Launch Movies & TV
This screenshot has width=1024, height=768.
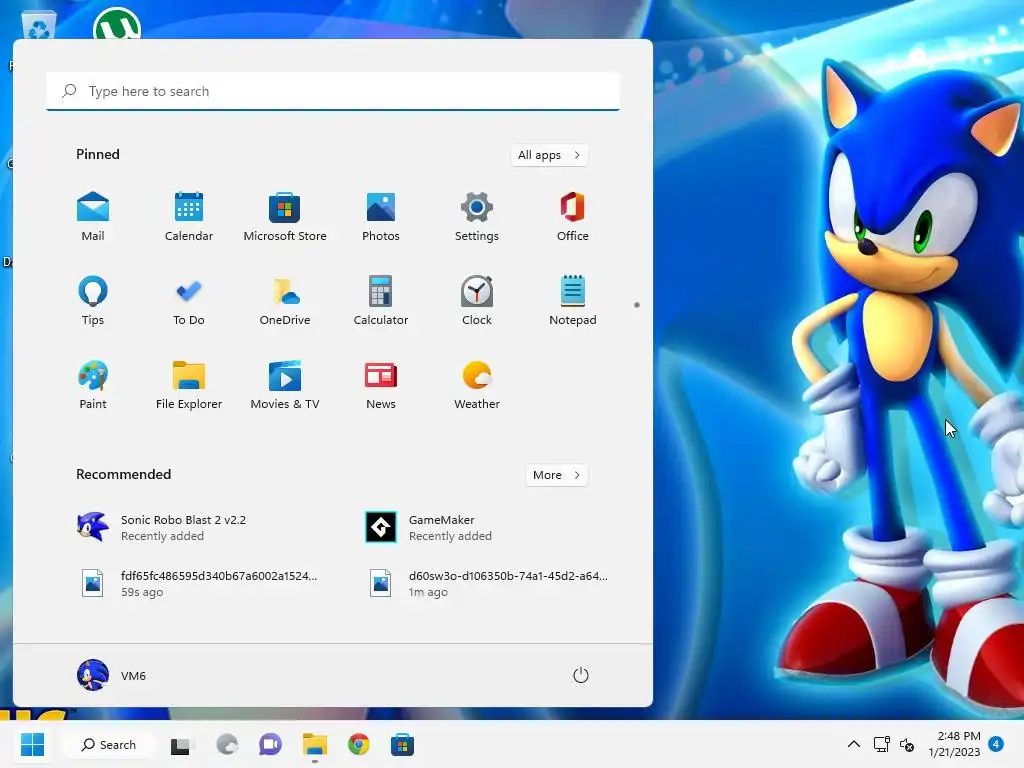point(285,385)
